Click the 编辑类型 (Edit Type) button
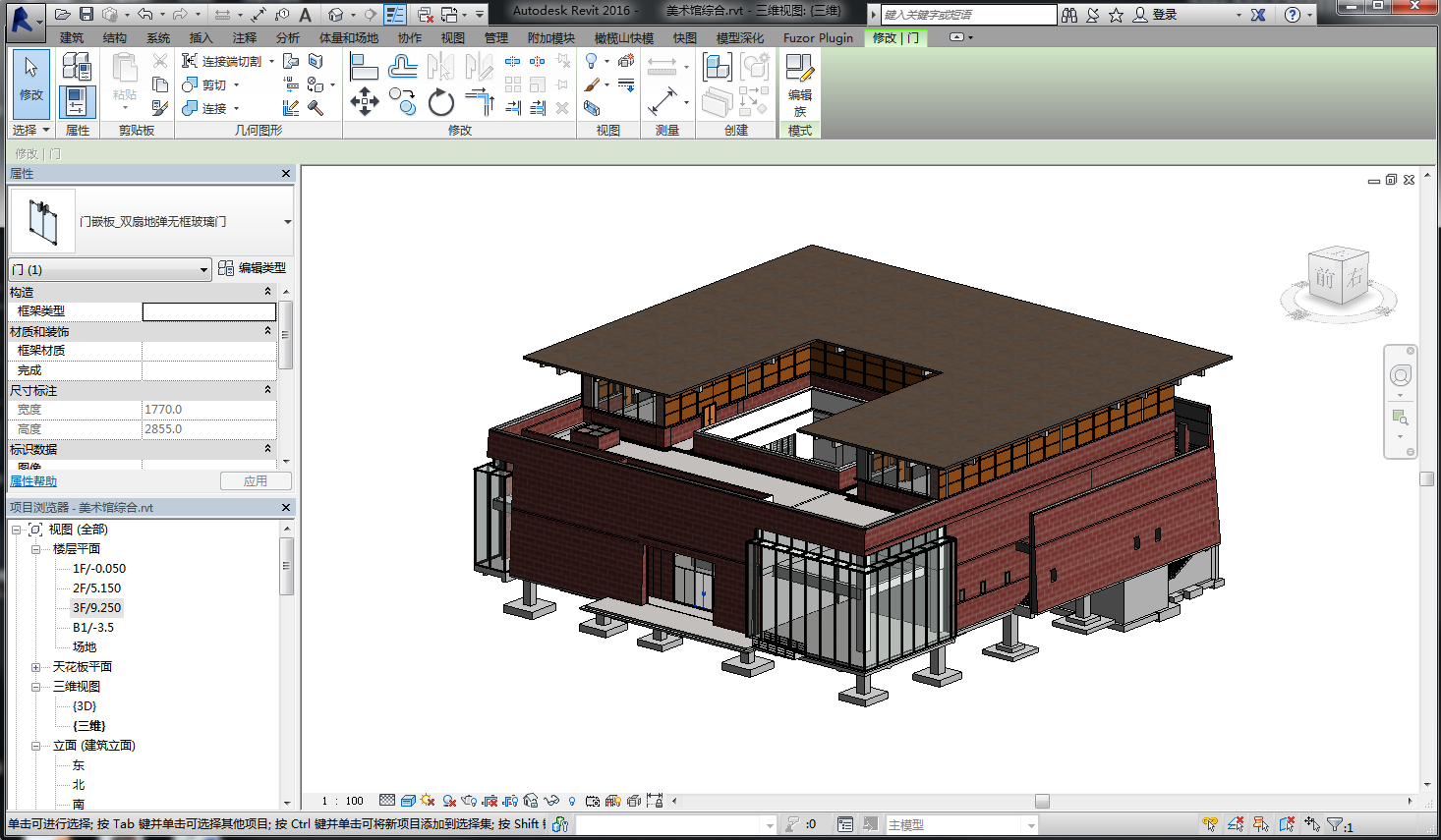This screenshot has height=840, width=1441. click(x=253, y=268)
